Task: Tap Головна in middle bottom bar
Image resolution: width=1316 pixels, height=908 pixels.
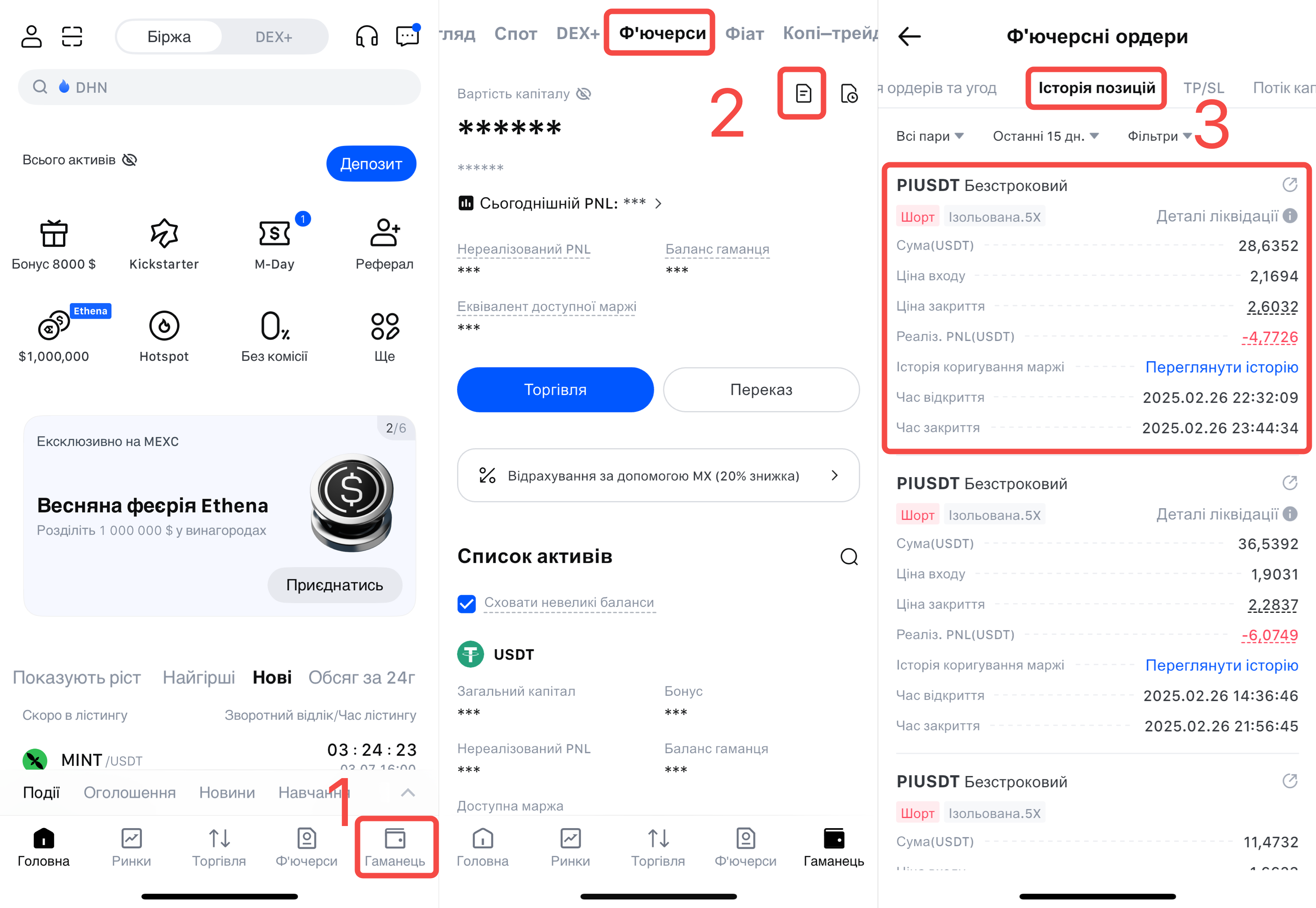Action: (483, 848)
